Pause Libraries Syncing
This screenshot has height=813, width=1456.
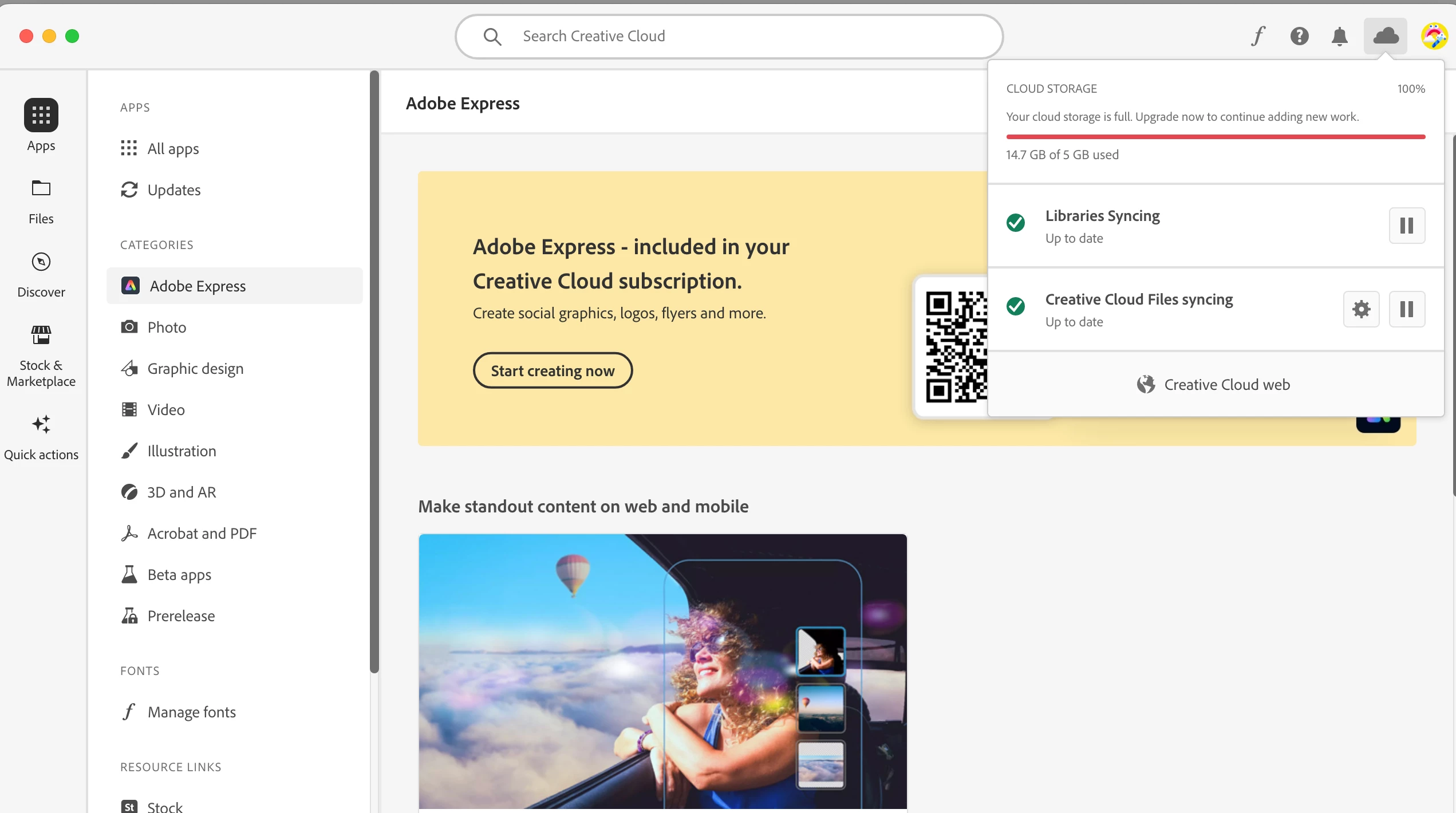(1407, 225)
